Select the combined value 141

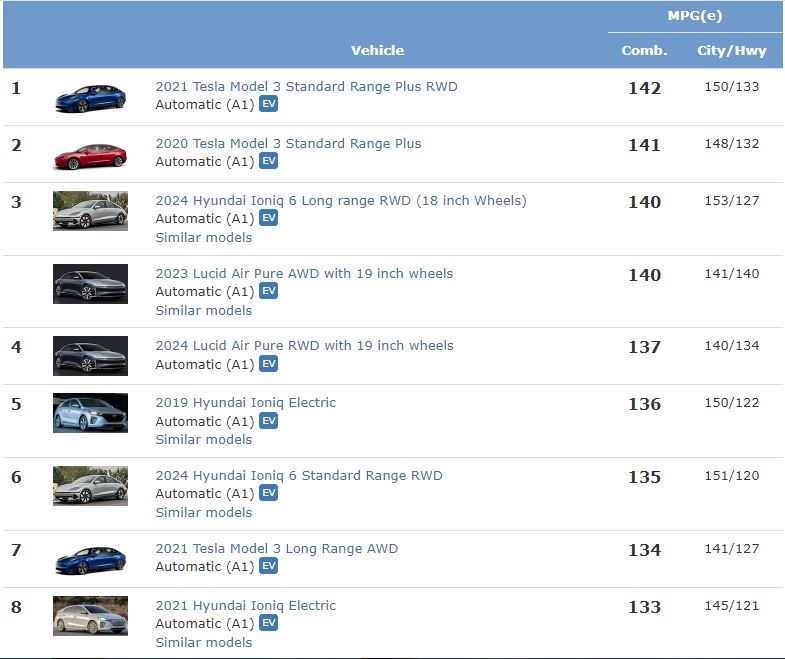[x=644, y=145]
